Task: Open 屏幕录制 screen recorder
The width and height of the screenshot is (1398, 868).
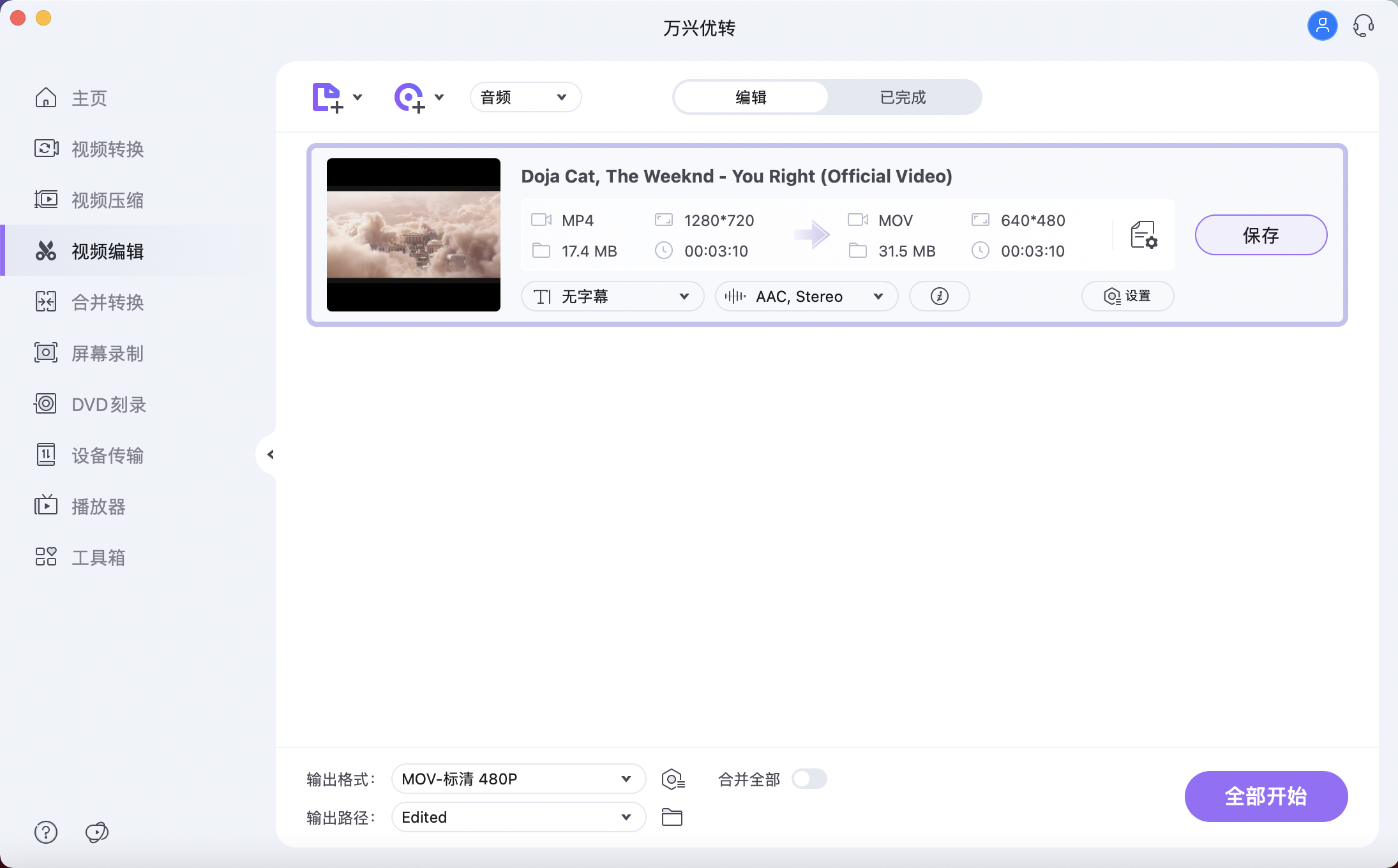Action: coord(89,353)
